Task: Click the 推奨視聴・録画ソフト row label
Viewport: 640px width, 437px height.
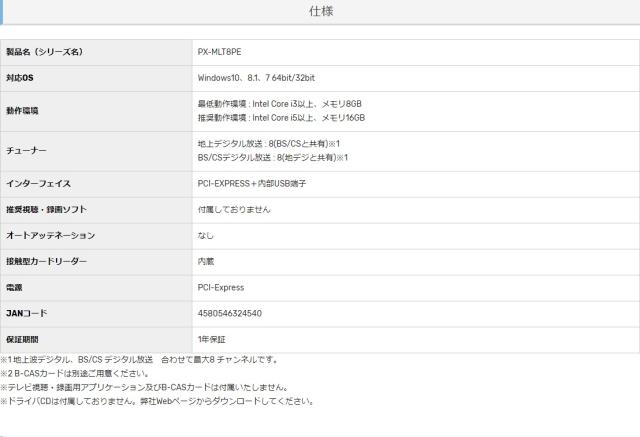Action: tap(46, 210)
